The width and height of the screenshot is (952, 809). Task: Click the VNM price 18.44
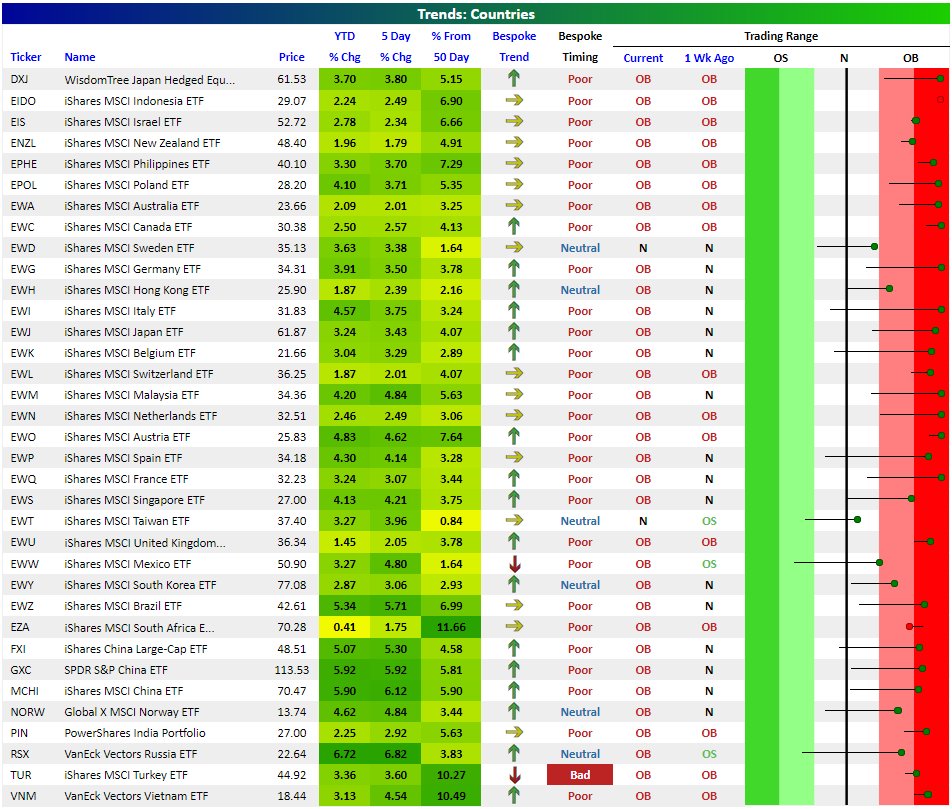291,796
